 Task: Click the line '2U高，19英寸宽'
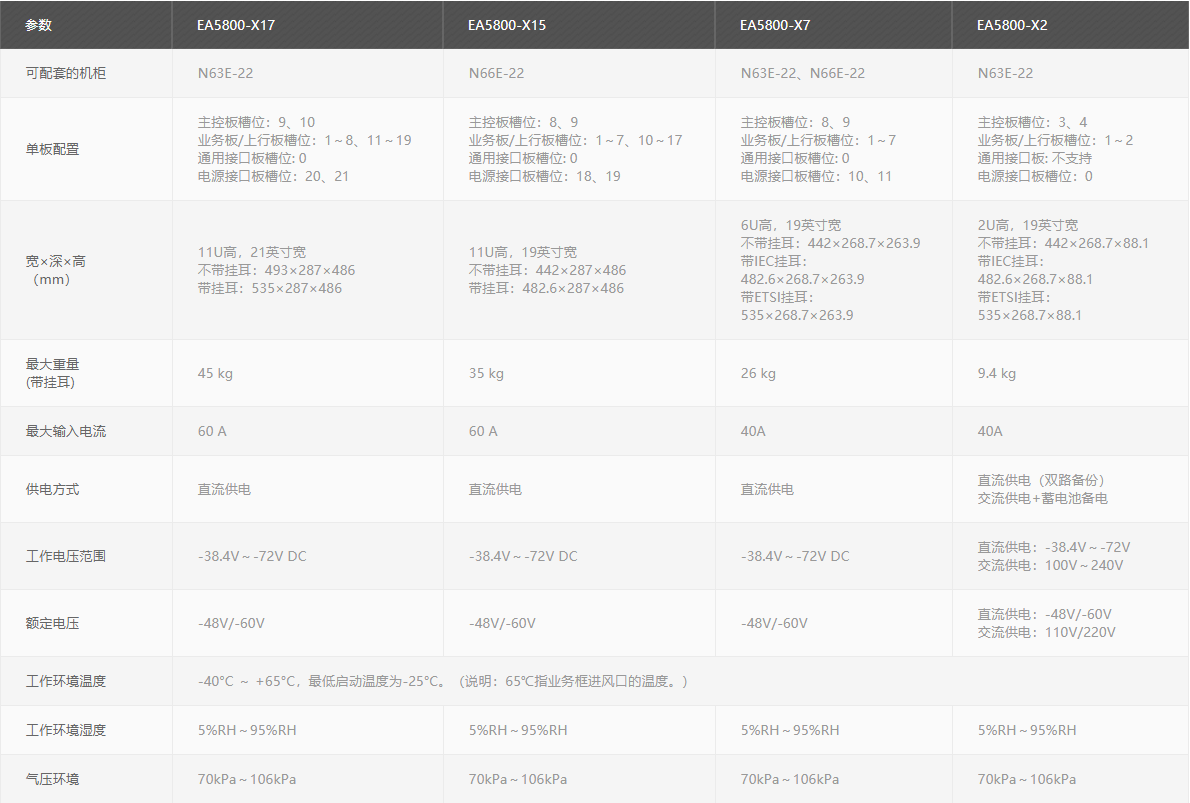point(1028,225)
